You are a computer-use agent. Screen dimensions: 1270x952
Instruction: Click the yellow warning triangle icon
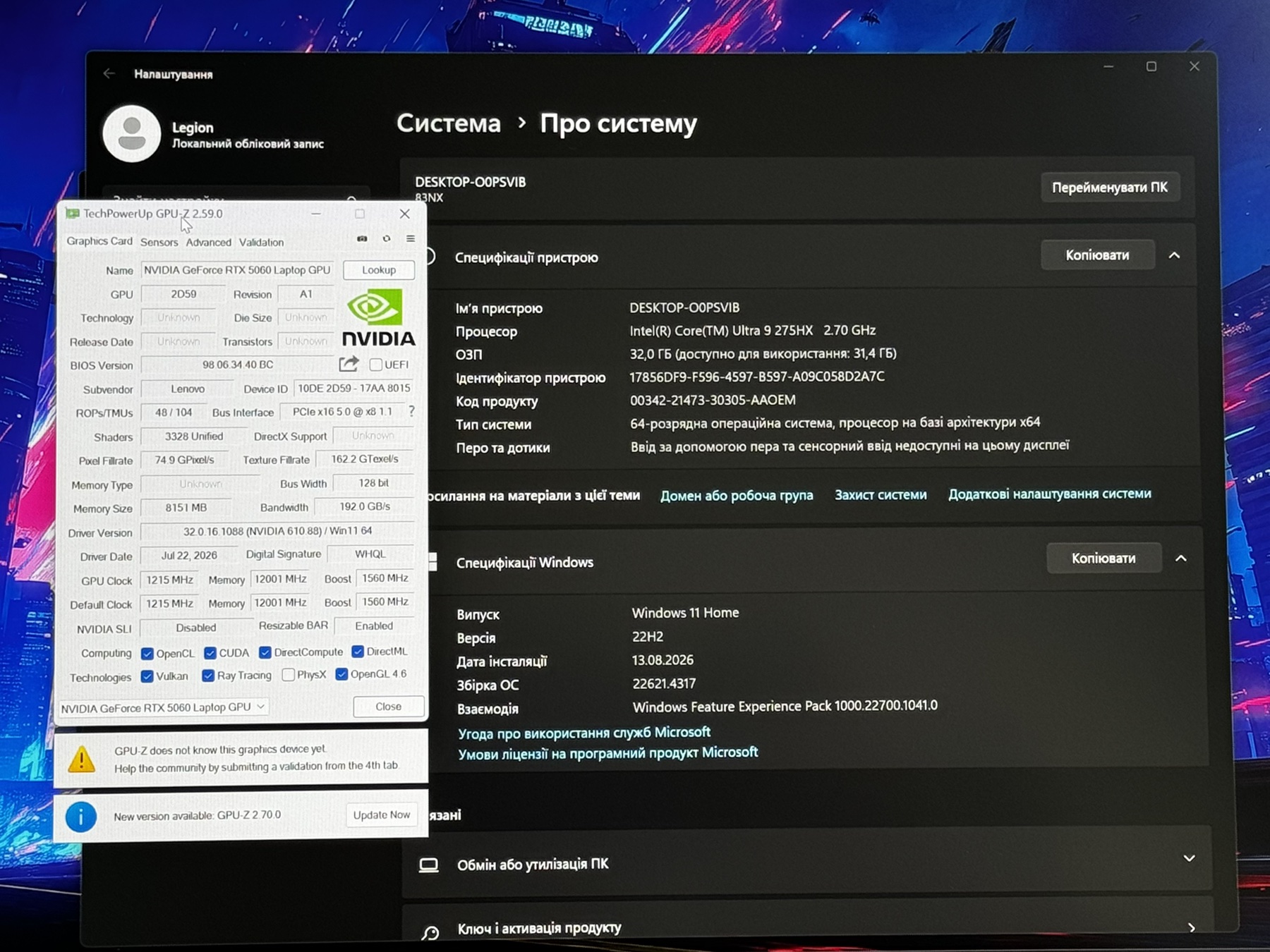pos(82,759)
